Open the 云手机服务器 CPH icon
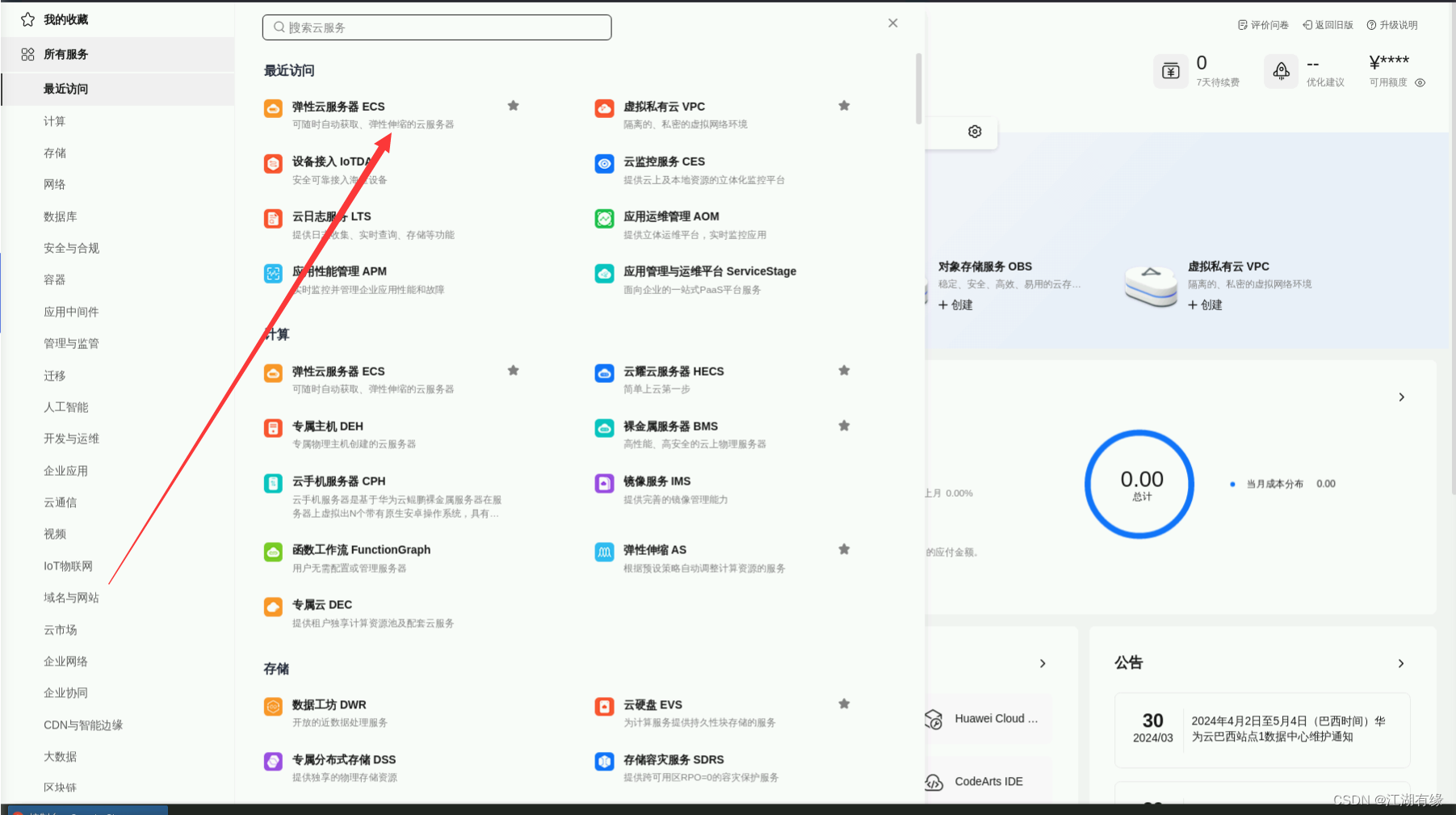The image size is (1456, 815). [273, 483]
